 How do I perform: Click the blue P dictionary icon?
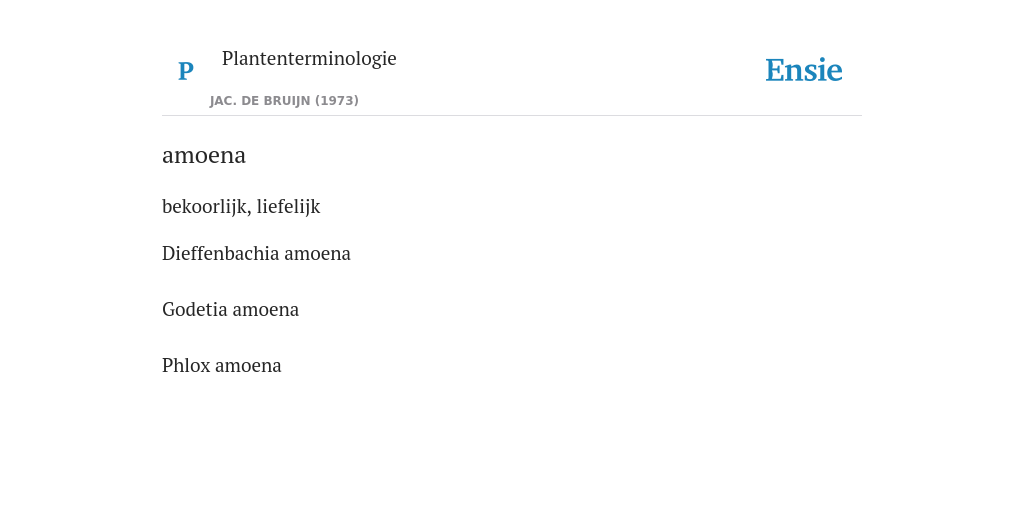(185, 71)
